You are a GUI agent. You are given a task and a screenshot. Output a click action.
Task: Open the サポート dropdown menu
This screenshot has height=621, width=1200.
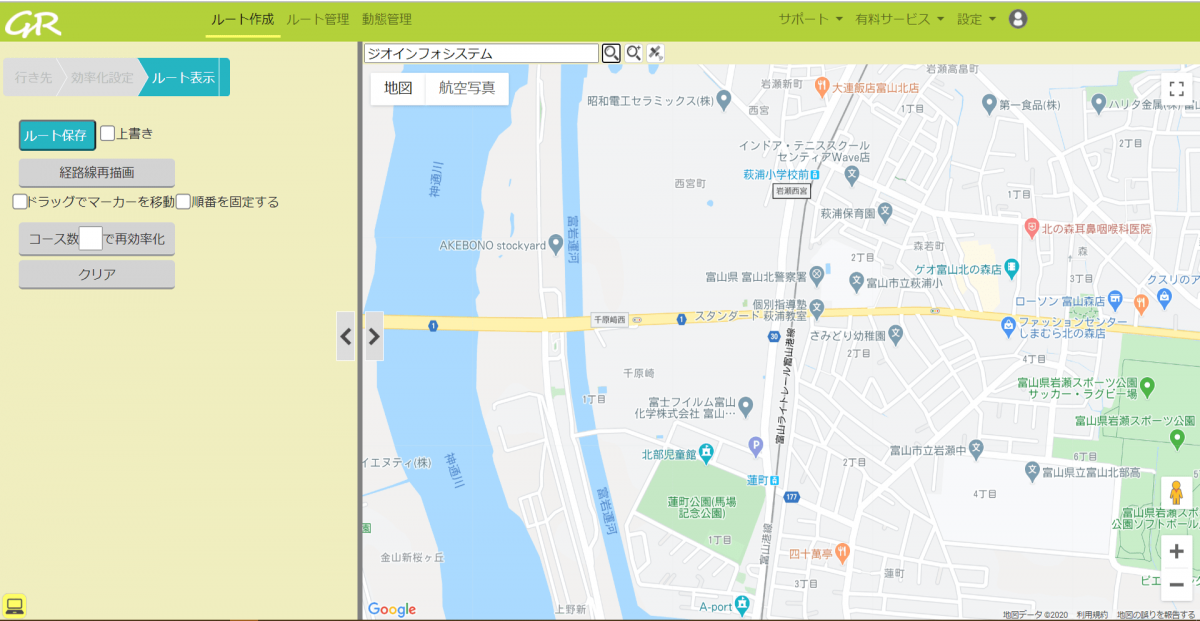pyautogui.click(x=810, y=19)
